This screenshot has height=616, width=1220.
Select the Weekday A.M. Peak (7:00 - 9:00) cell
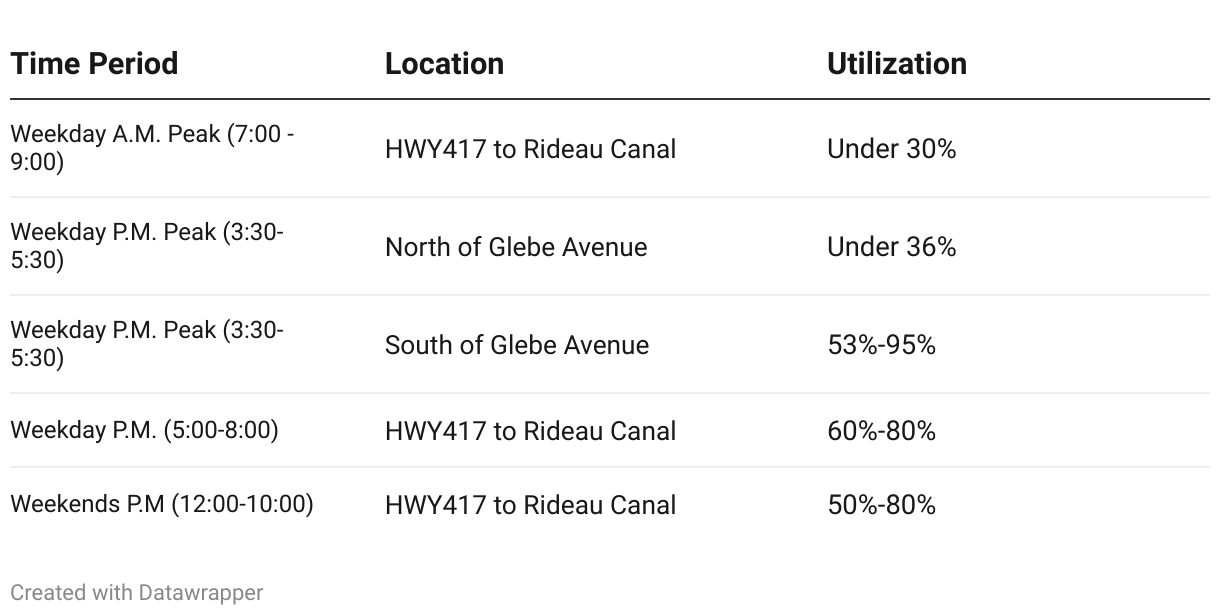pyautogui.click(x=152, y=148)
